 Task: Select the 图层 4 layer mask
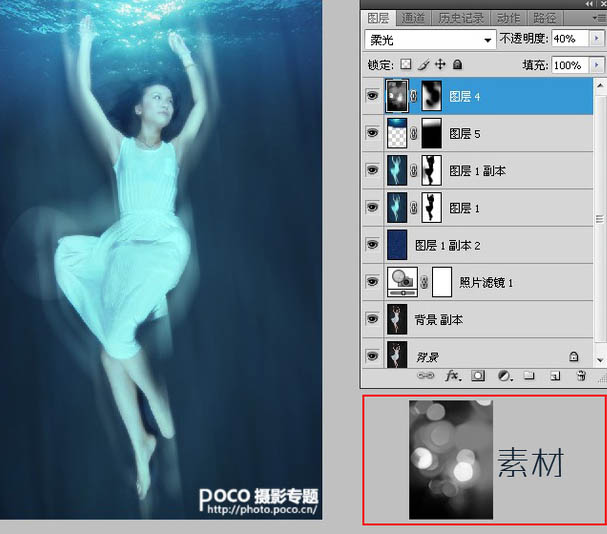431,96
